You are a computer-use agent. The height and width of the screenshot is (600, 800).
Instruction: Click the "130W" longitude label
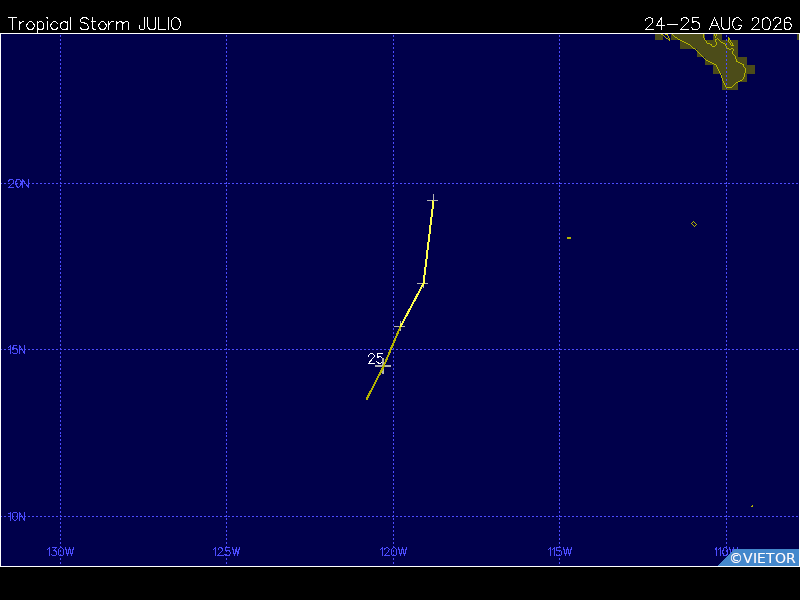tap(60, 552)
